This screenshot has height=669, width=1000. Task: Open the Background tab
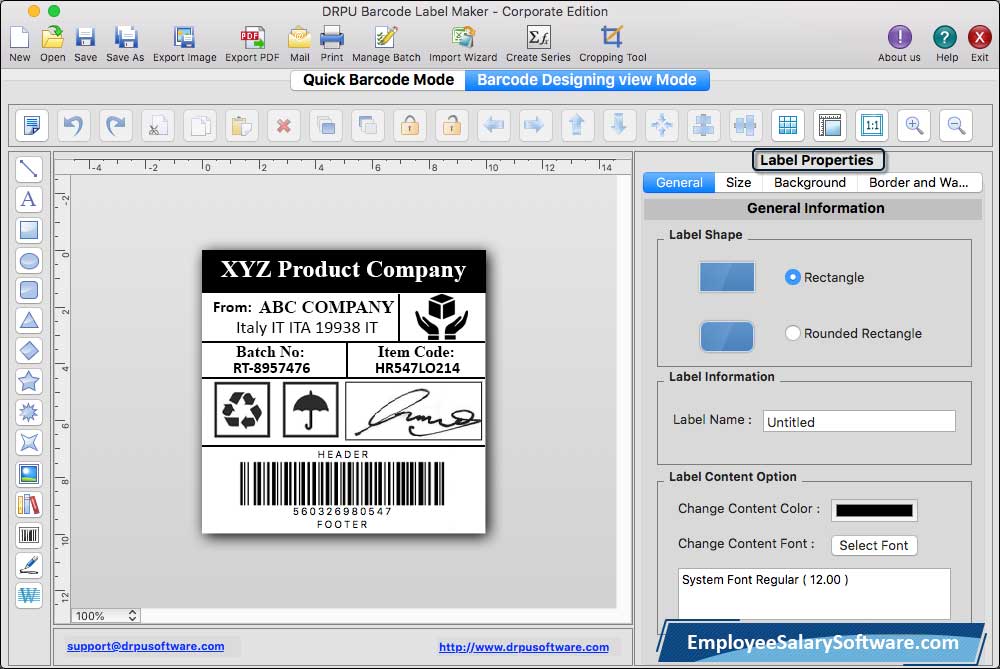(809, 182)
